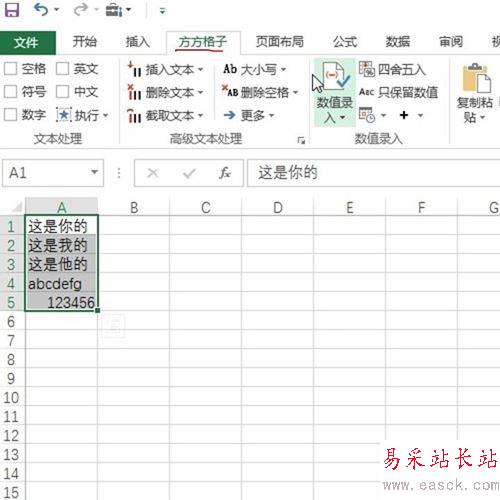Click the Quick Analysis icon below selection

click(113, 326)
